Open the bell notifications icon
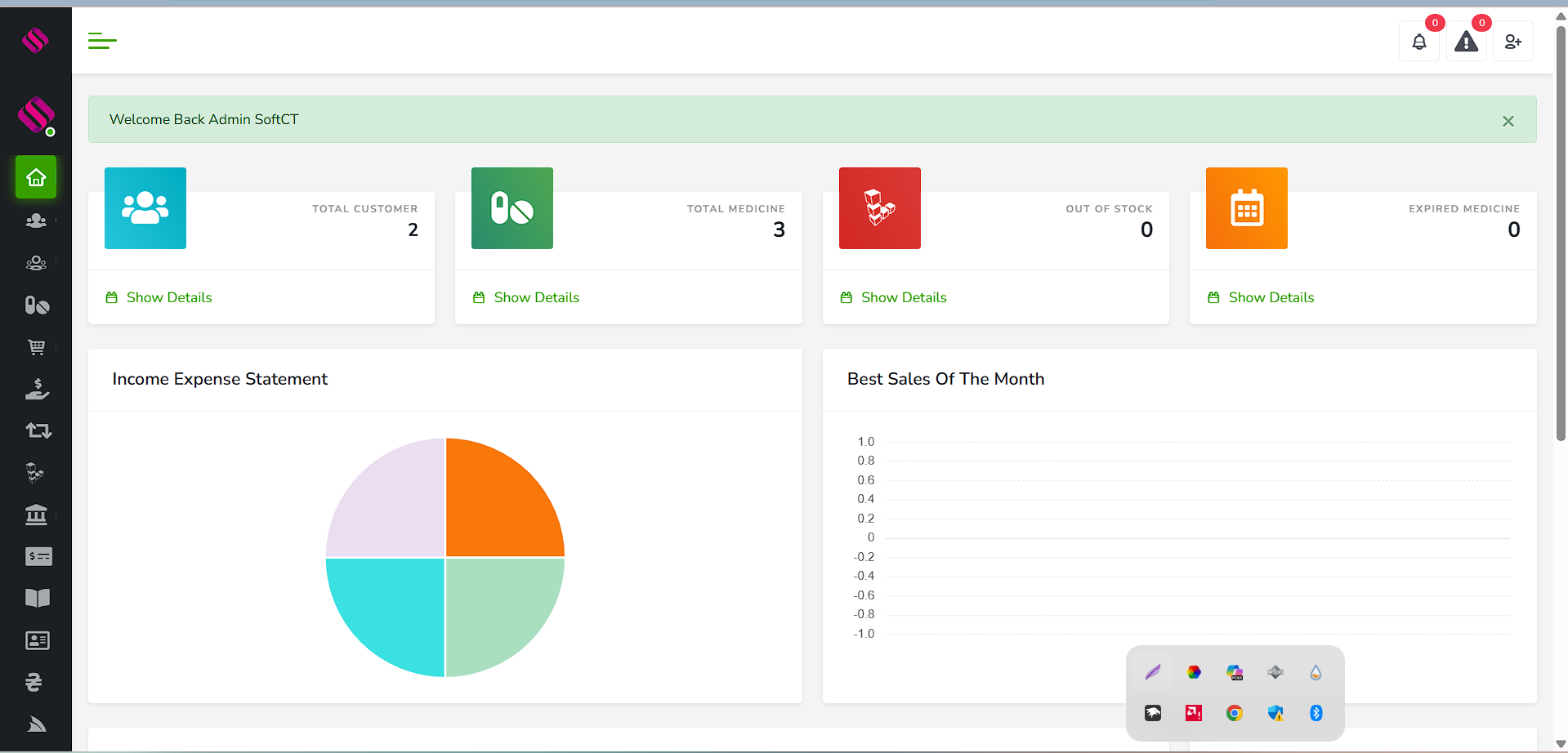This screenshot has height=753, width=1568. point(1419,42)
